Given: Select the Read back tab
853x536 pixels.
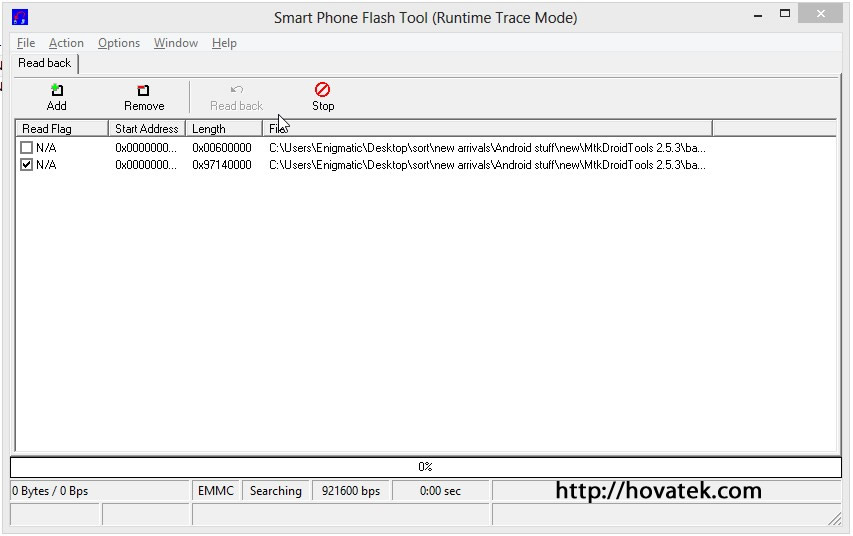Looking at the screenshot, I should 45,63.
